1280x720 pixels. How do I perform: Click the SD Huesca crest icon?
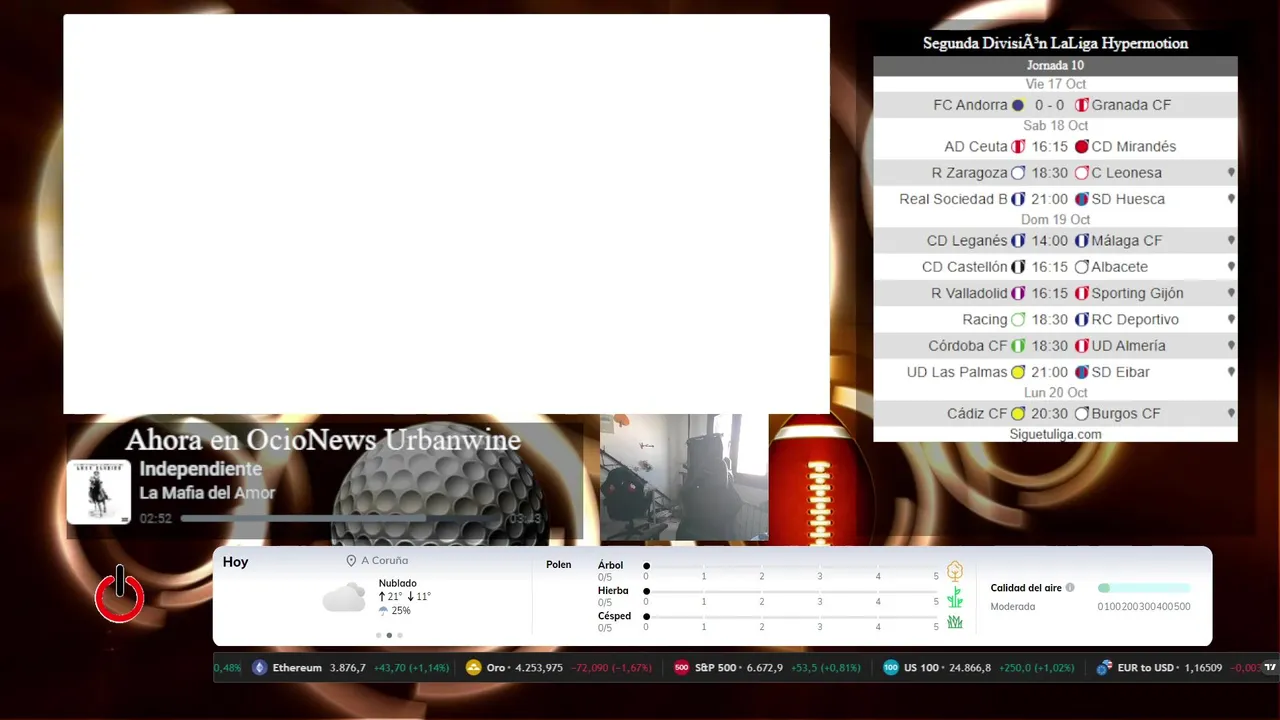pyautogui.click(x=1081, y=199)
